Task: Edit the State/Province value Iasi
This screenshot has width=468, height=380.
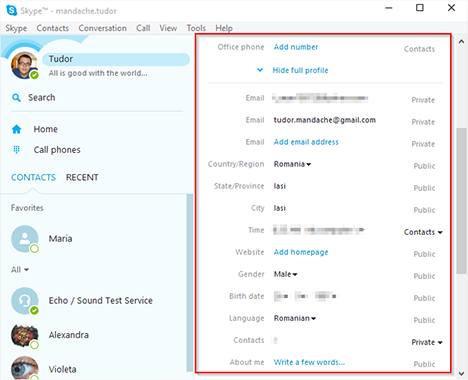Action: click(280, 186)
